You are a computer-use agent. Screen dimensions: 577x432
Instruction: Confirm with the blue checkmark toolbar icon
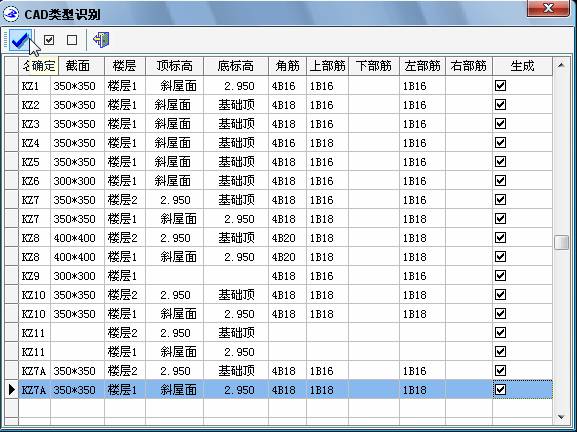pos(20,40)
